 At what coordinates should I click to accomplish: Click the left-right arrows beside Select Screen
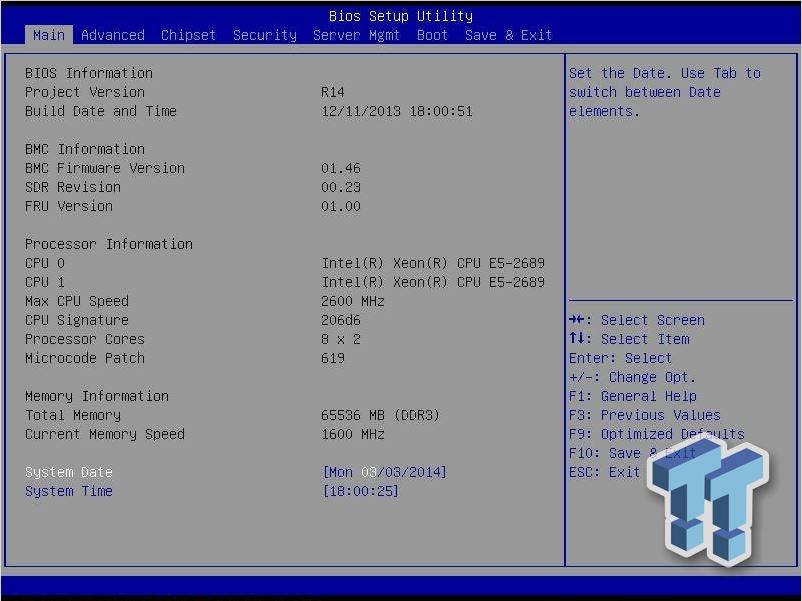[578, 320]
